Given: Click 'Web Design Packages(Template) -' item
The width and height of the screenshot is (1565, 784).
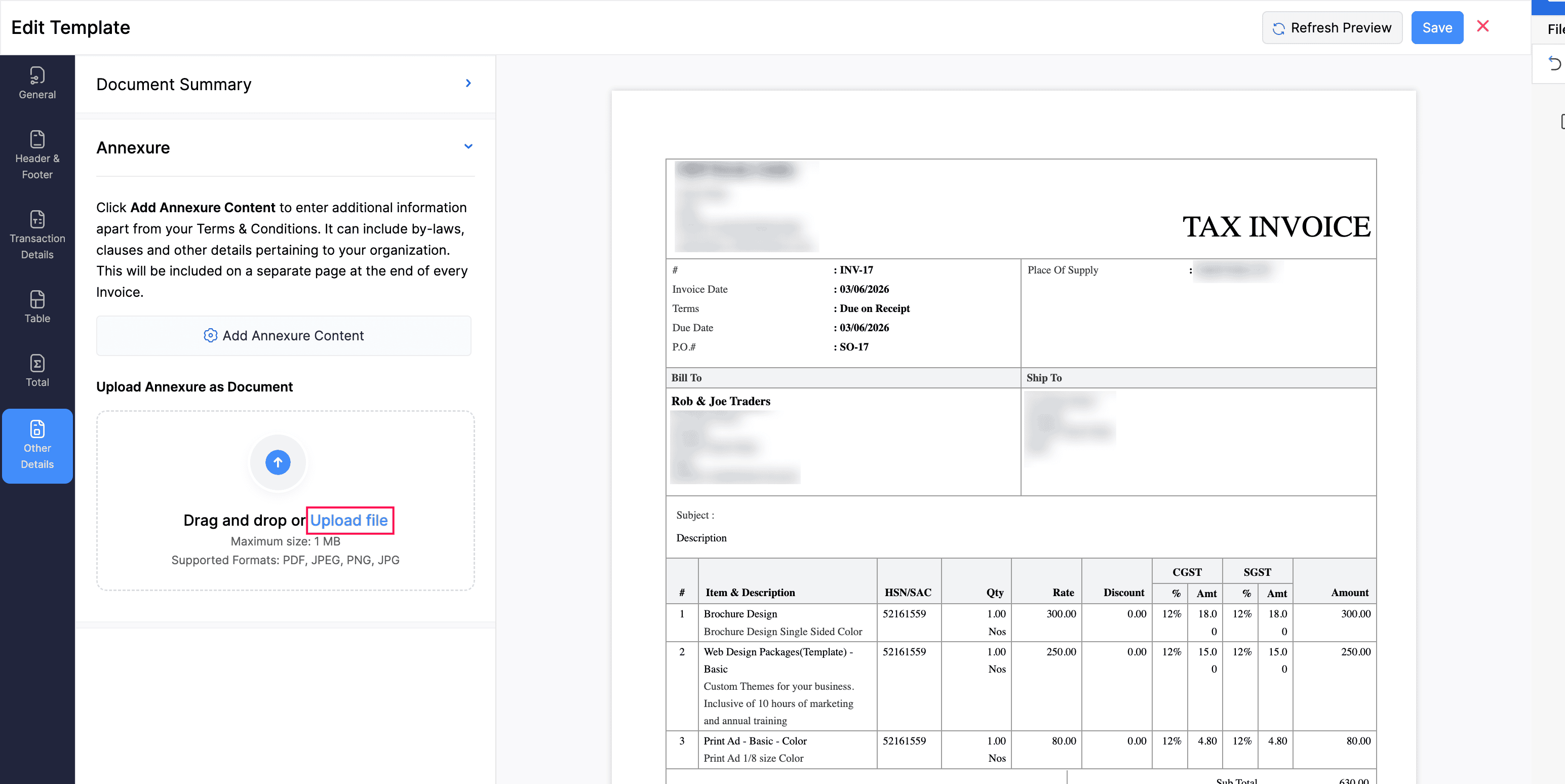Looking at the screenshot, I should click(x=777, y=652).
